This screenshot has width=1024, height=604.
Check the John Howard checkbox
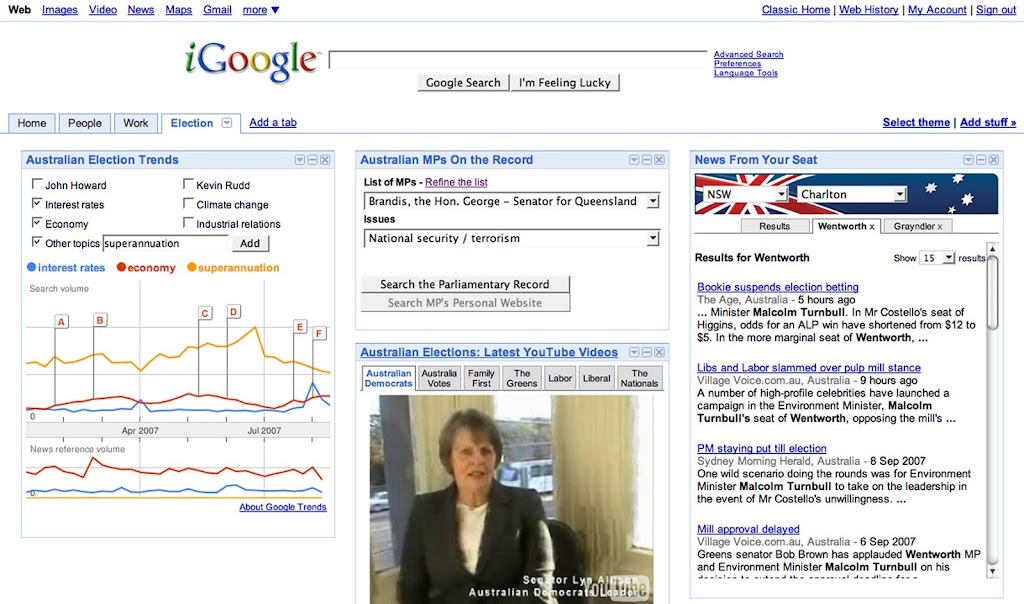pyautogui.click(x=37, y=184)
